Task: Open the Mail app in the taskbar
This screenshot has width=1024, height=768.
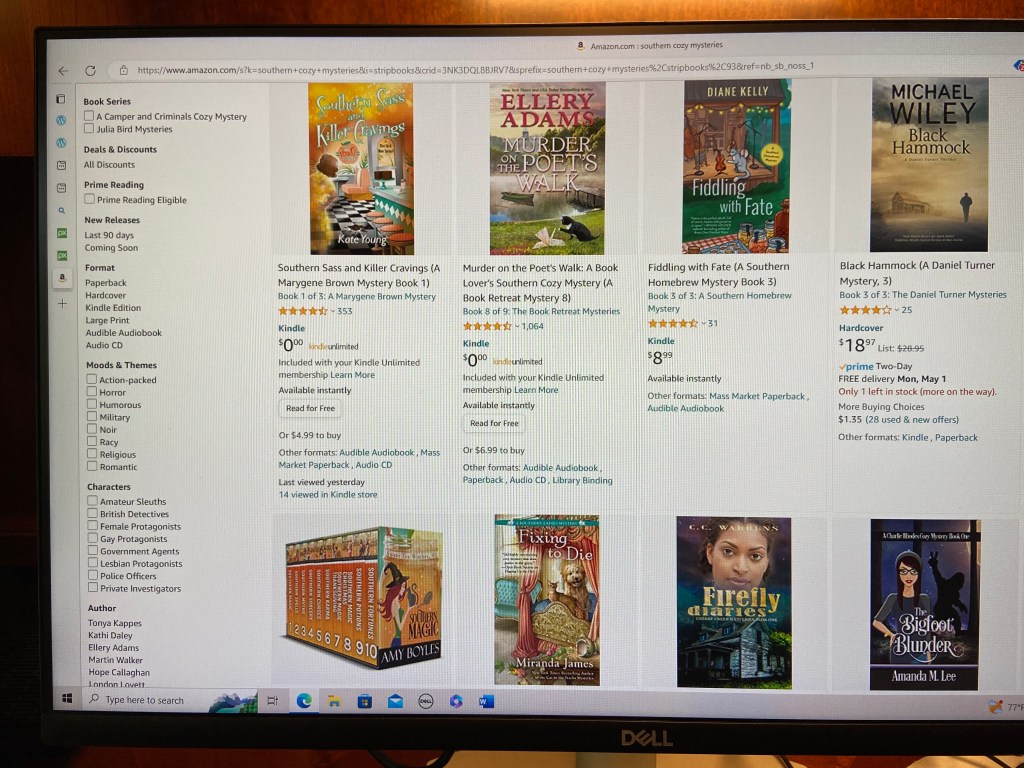Action: (x=395, y=701)
